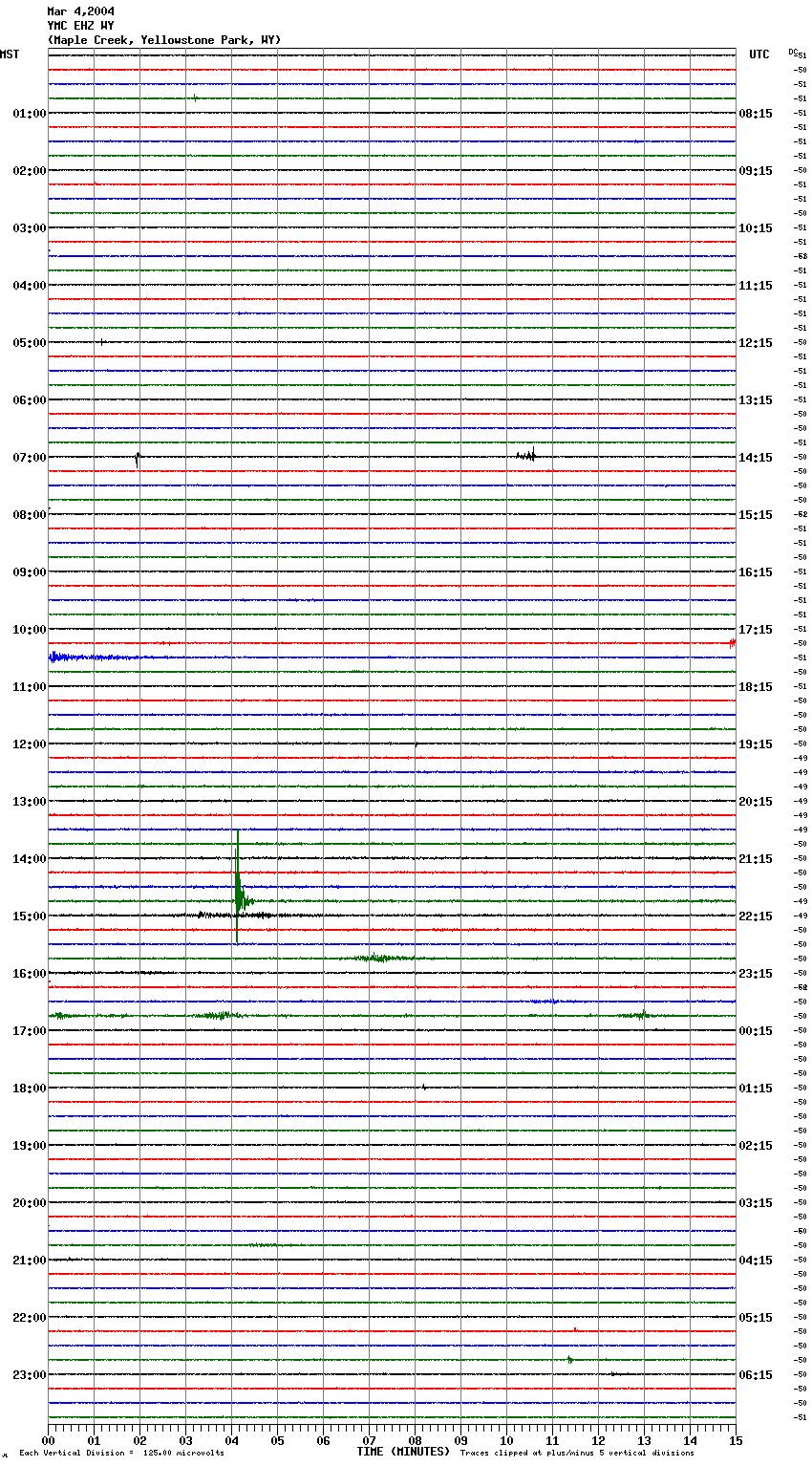The height and width of the screenshot is (1466, 812).
Task: Select the 07:00 MST time label
Action: click(x=29, y=458)
